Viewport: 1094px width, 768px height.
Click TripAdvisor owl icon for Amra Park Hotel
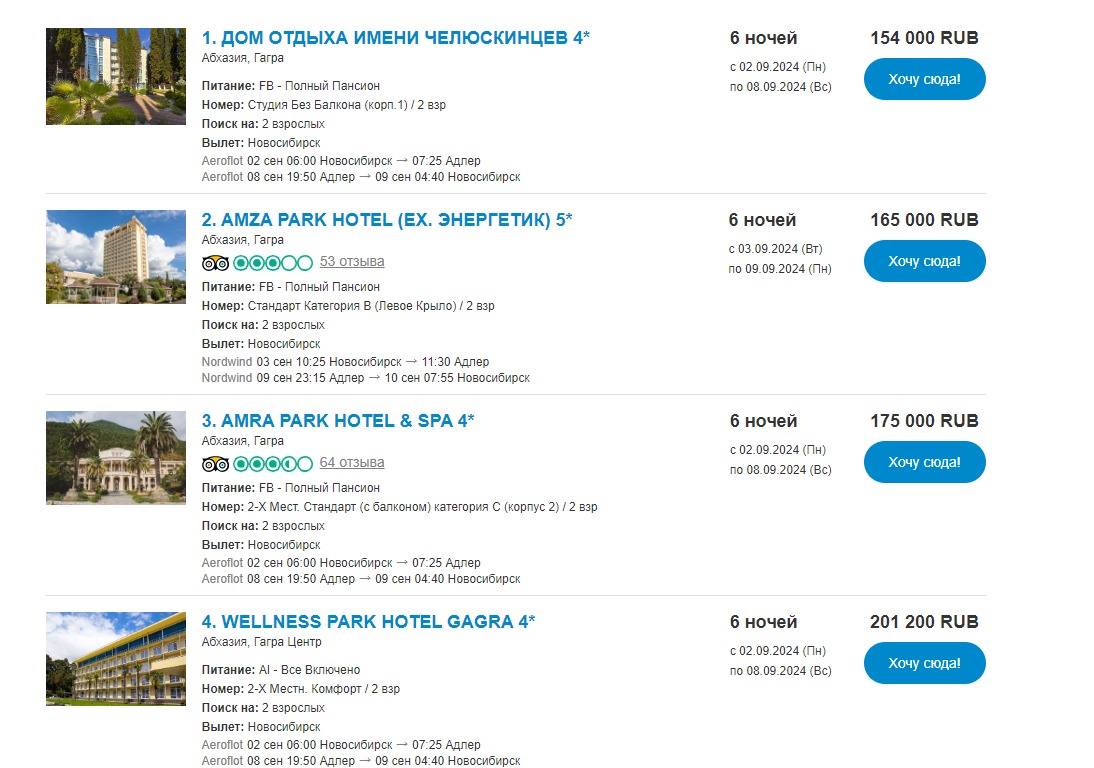[x=215, y=464]
